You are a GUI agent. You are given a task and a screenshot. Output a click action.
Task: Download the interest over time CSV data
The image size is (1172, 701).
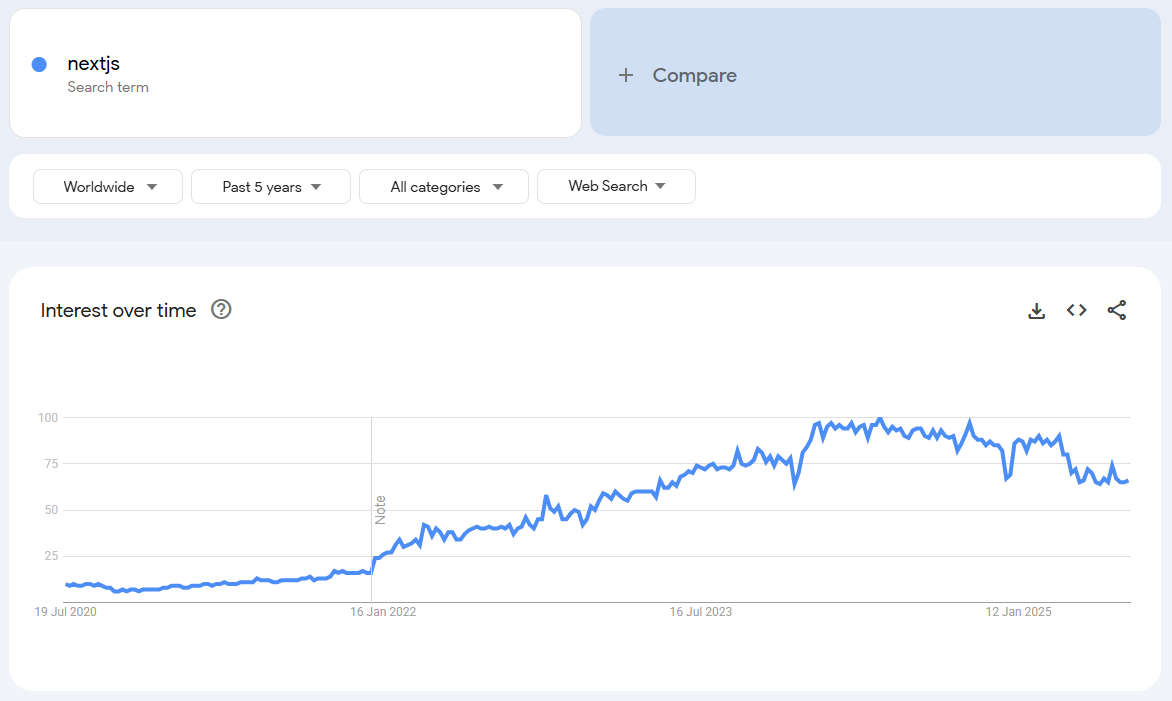1036,310
